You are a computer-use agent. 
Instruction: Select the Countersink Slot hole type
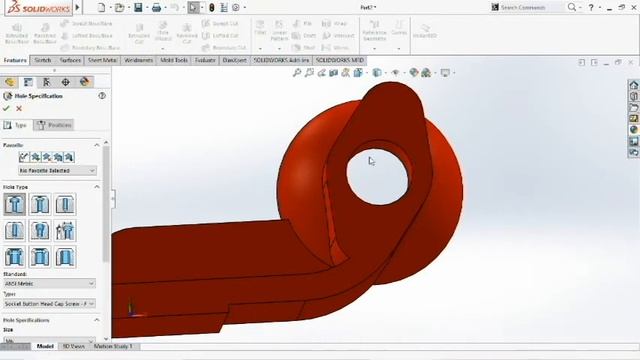tap(40, 257)
